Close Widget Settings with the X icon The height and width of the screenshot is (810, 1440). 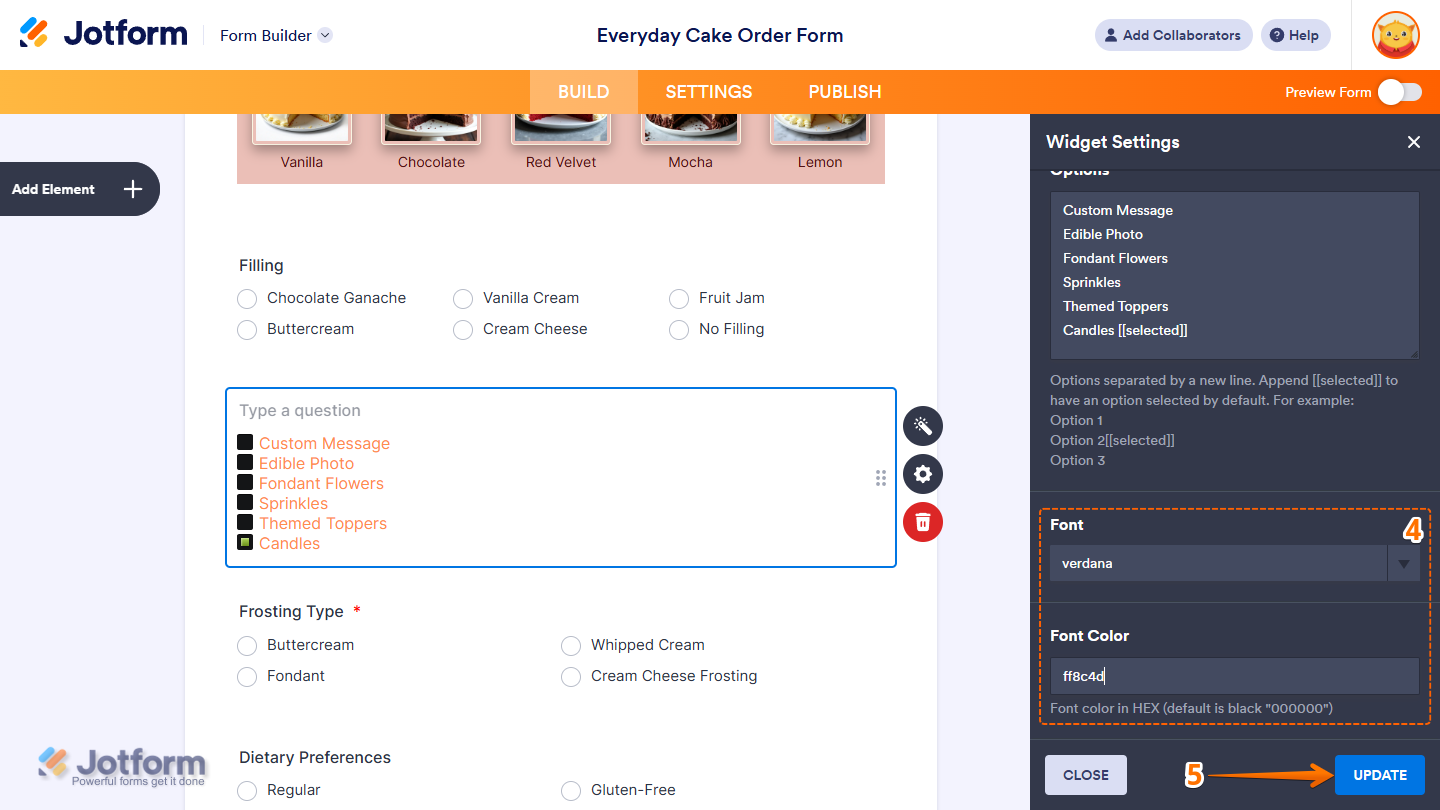[x=1413, y=142]
